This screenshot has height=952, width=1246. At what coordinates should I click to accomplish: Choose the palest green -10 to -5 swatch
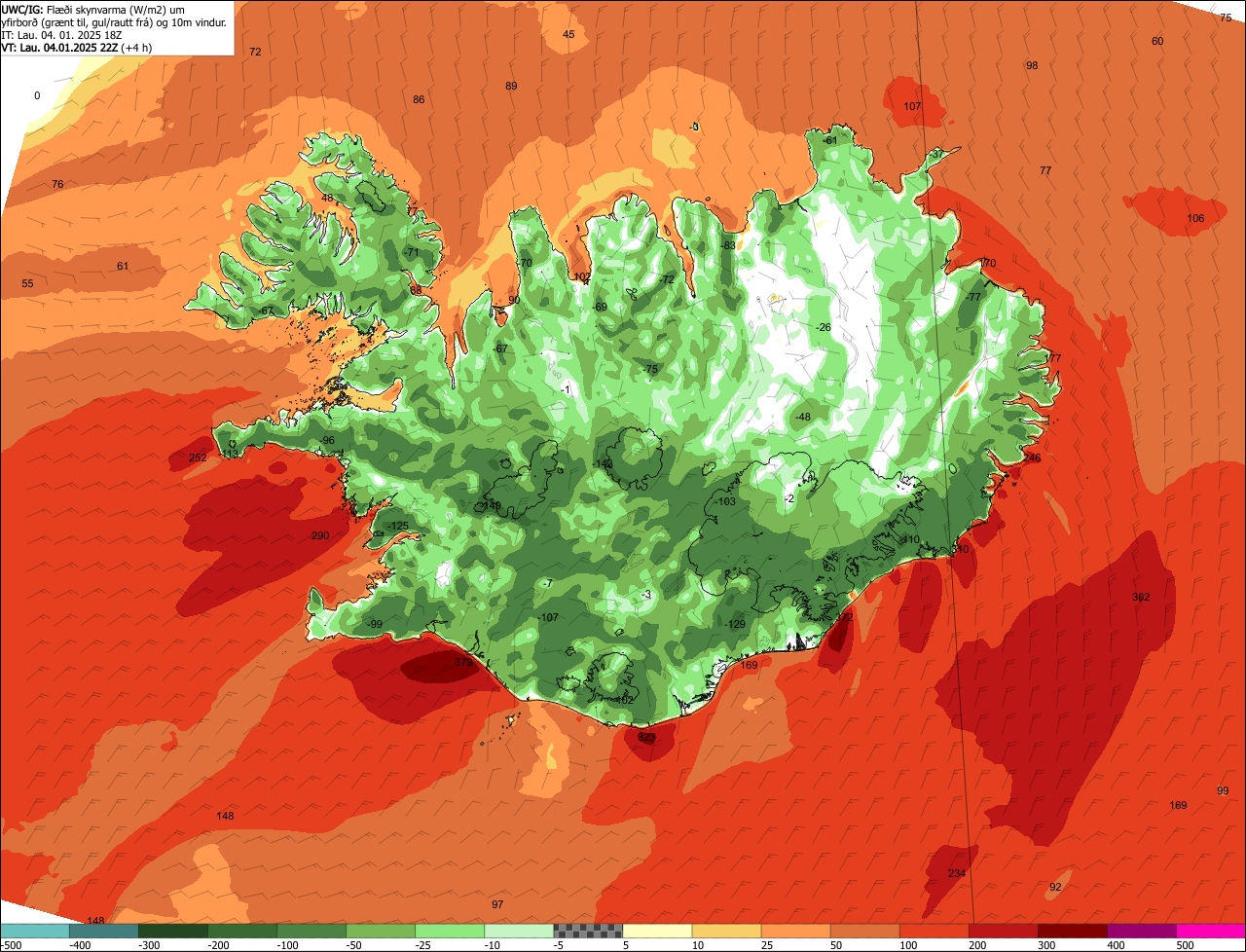click(518, 931)
